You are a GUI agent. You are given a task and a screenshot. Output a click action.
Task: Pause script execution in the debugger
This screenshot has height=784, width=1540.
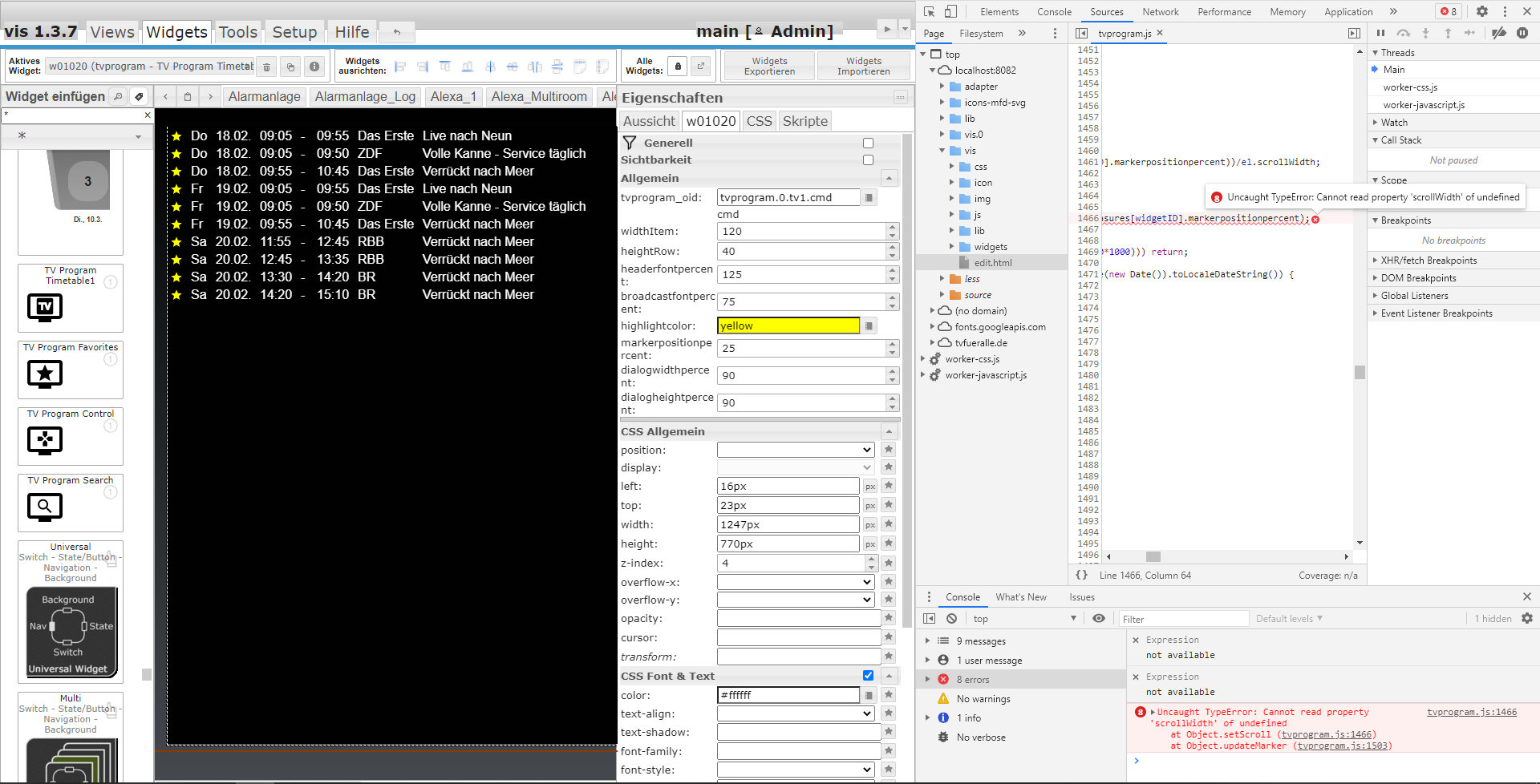[x=1380, y=33]
